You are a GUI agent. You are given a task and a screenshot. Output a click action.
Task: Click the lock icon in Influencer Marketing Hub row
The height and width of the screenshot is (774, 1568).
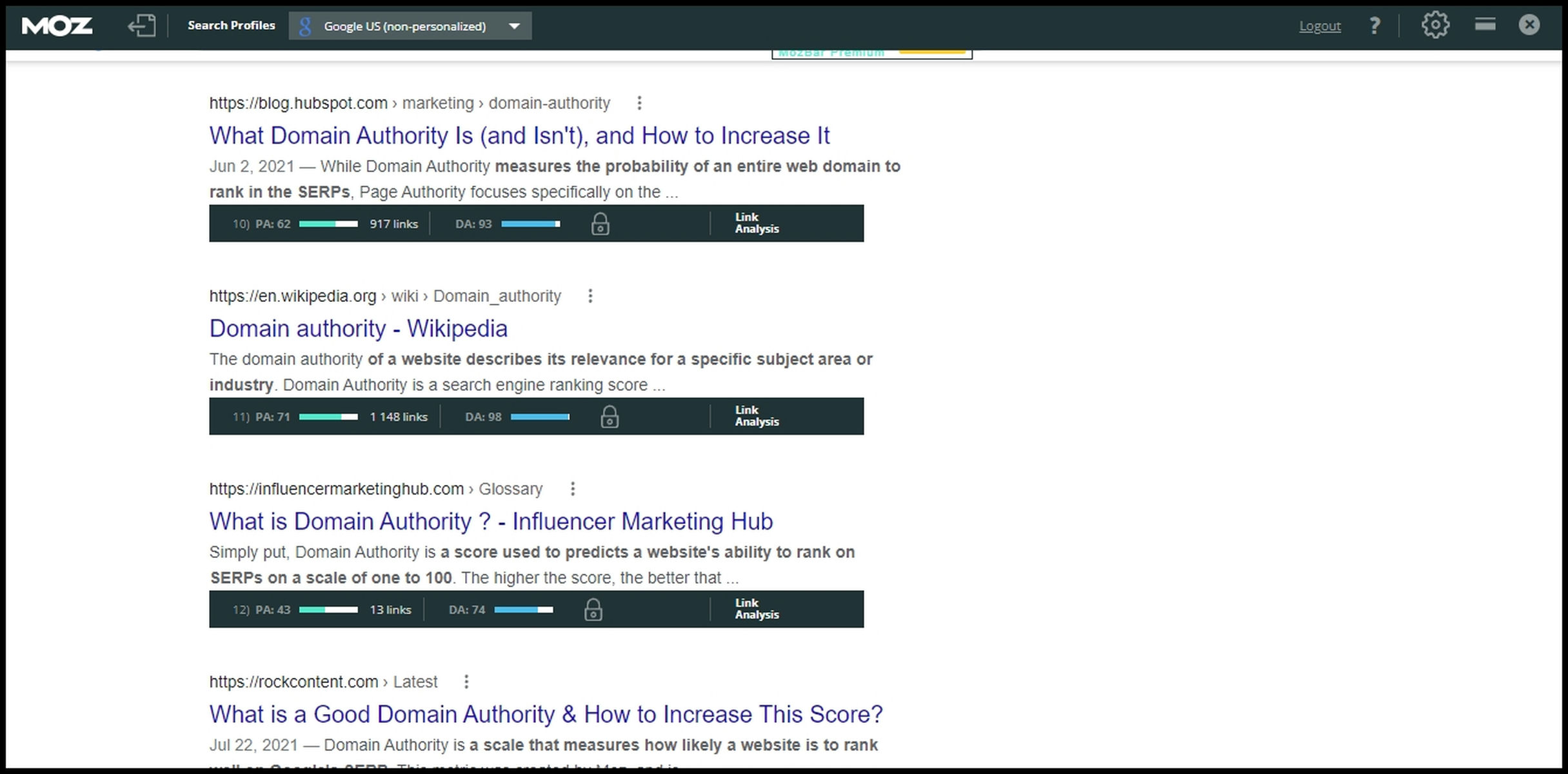(593, 610)
